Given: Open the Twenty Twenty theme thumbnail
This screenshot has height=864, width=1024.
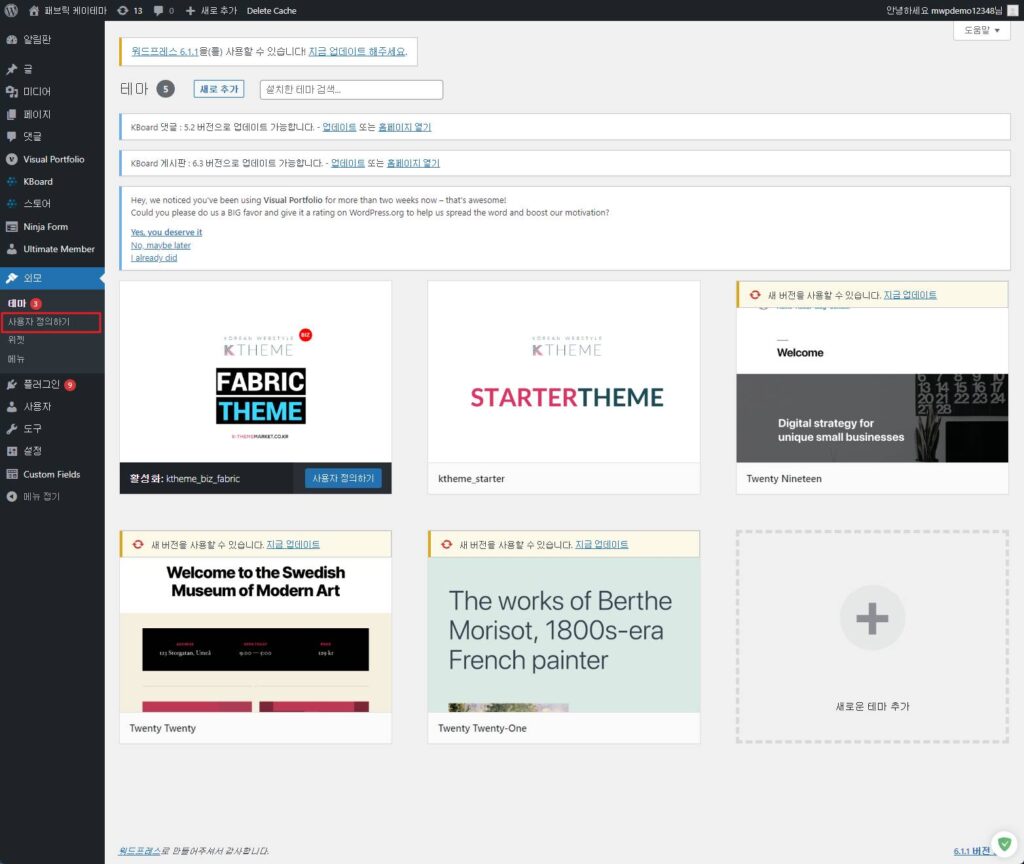Looking at the screenshot, I should [255, 635].
